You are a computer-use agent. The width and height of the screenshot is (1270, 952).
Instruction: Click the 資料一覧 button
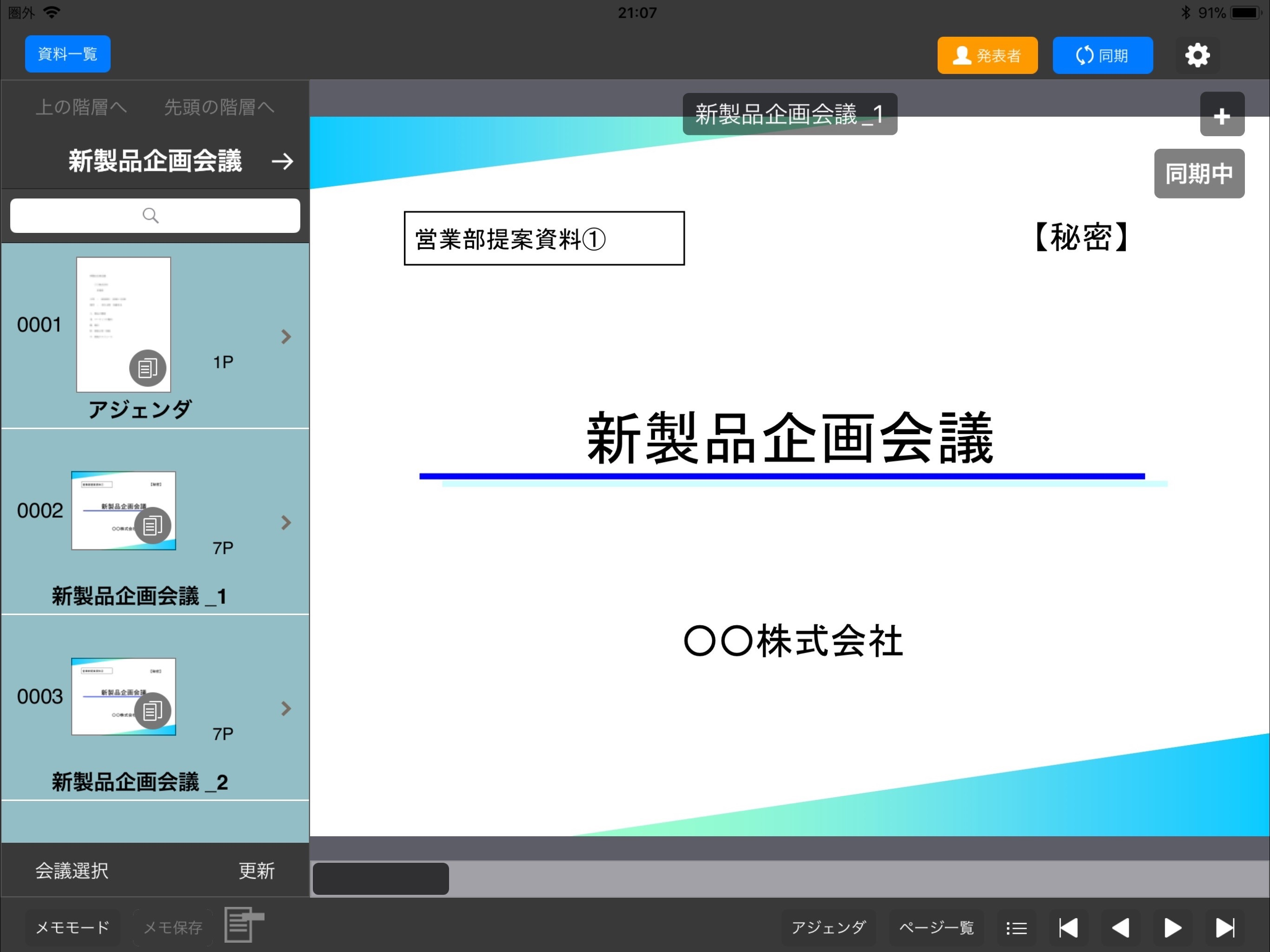click(68, 54)
